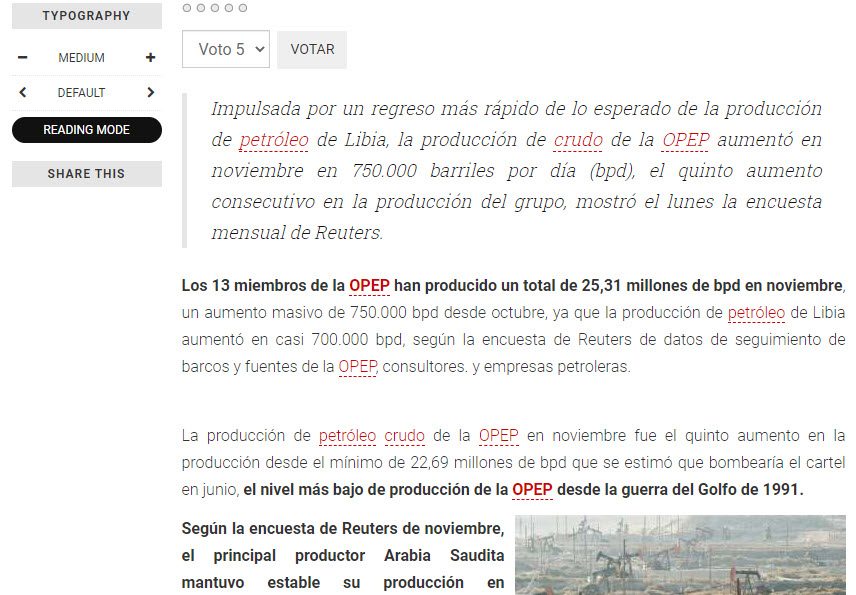Open OPEP link before 'consultores'
Screen dimensions: 856x595
coord(357,367)
